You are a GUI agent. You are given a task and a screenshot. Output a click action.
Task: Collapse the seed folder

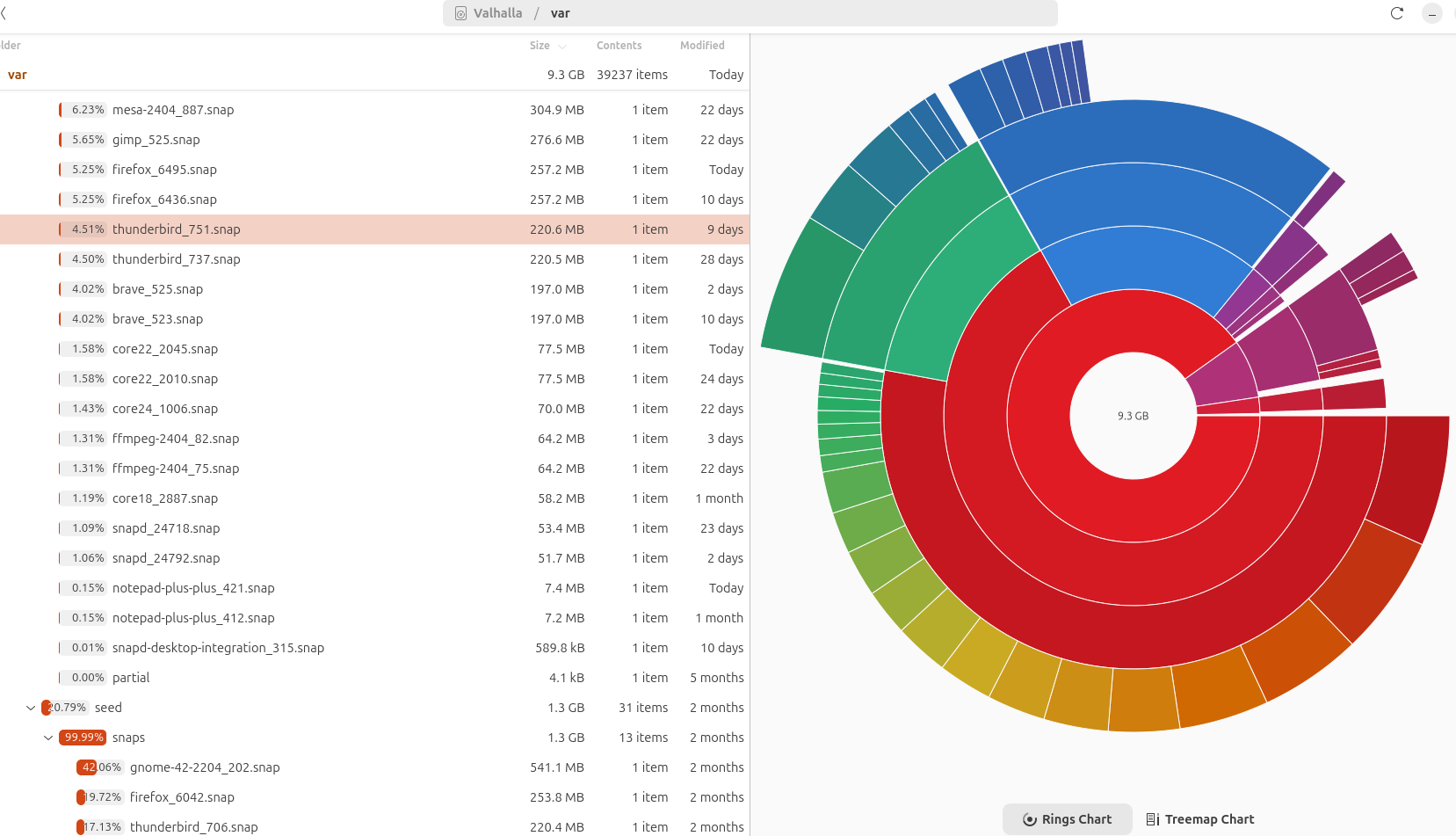click(x=31, y=708)
